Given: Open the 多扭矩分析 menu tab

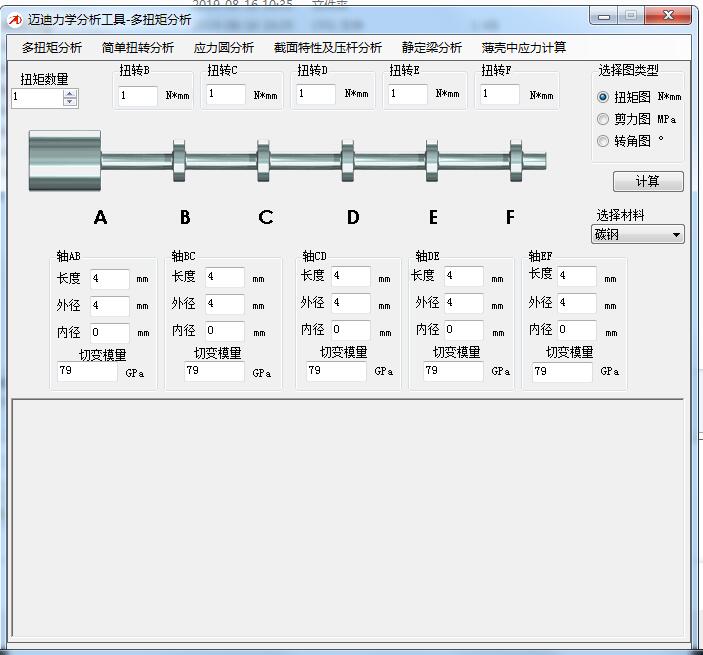Looking at the screenshot, I should (x=52, y=48).
